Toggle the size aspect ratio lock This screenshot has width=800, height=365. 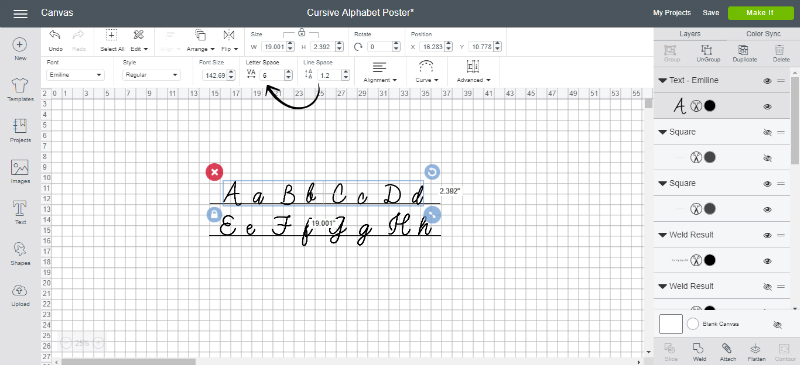tap(302, 32)
